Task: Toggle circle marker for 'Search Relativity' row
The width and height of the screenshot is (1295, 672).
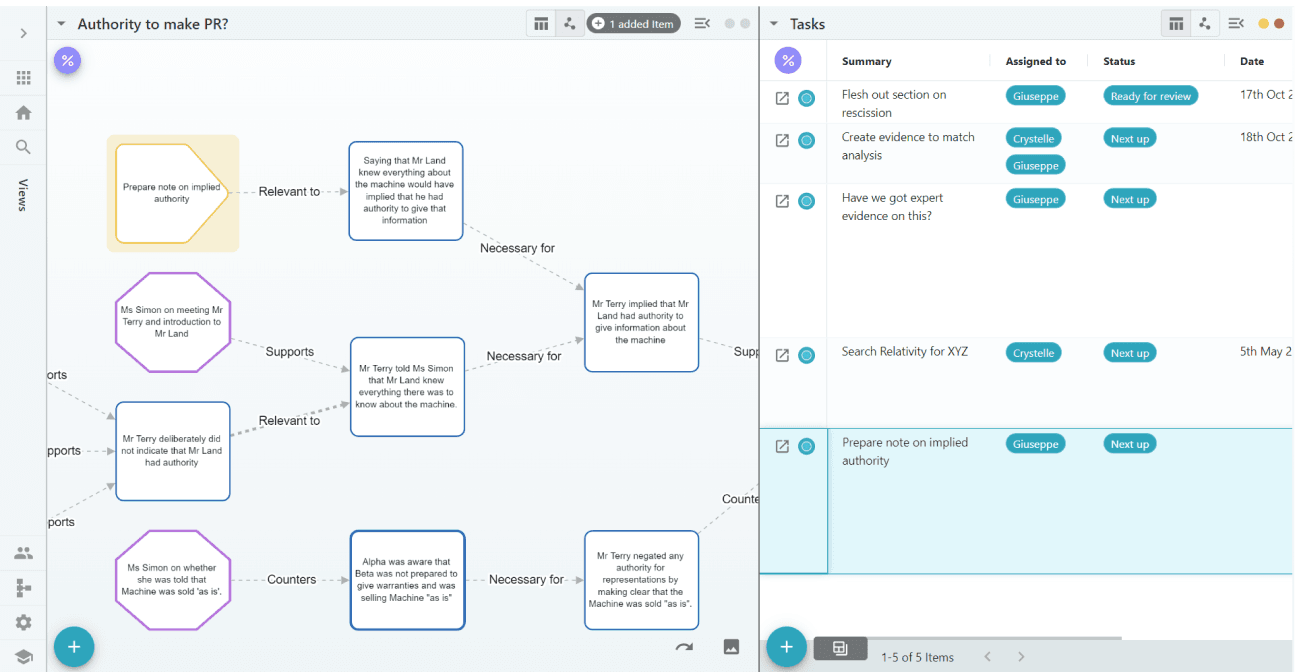Action: click(x=806, y=355)
